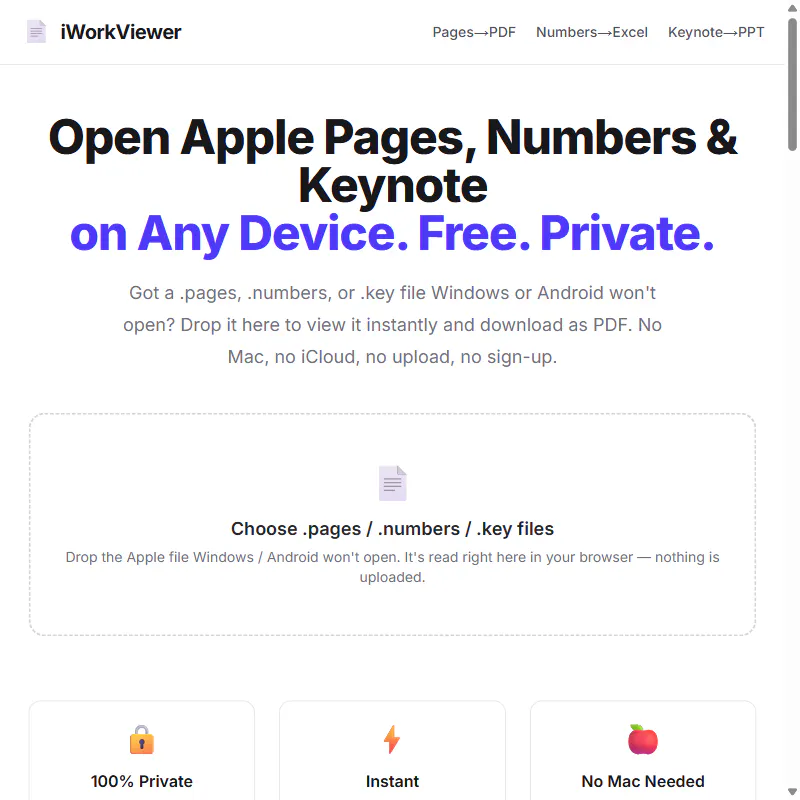Viewport: 800px width, 800px height.
Task: Click the document icon in the drop zone
Action: pyautogui.click(x=392, y=483)
